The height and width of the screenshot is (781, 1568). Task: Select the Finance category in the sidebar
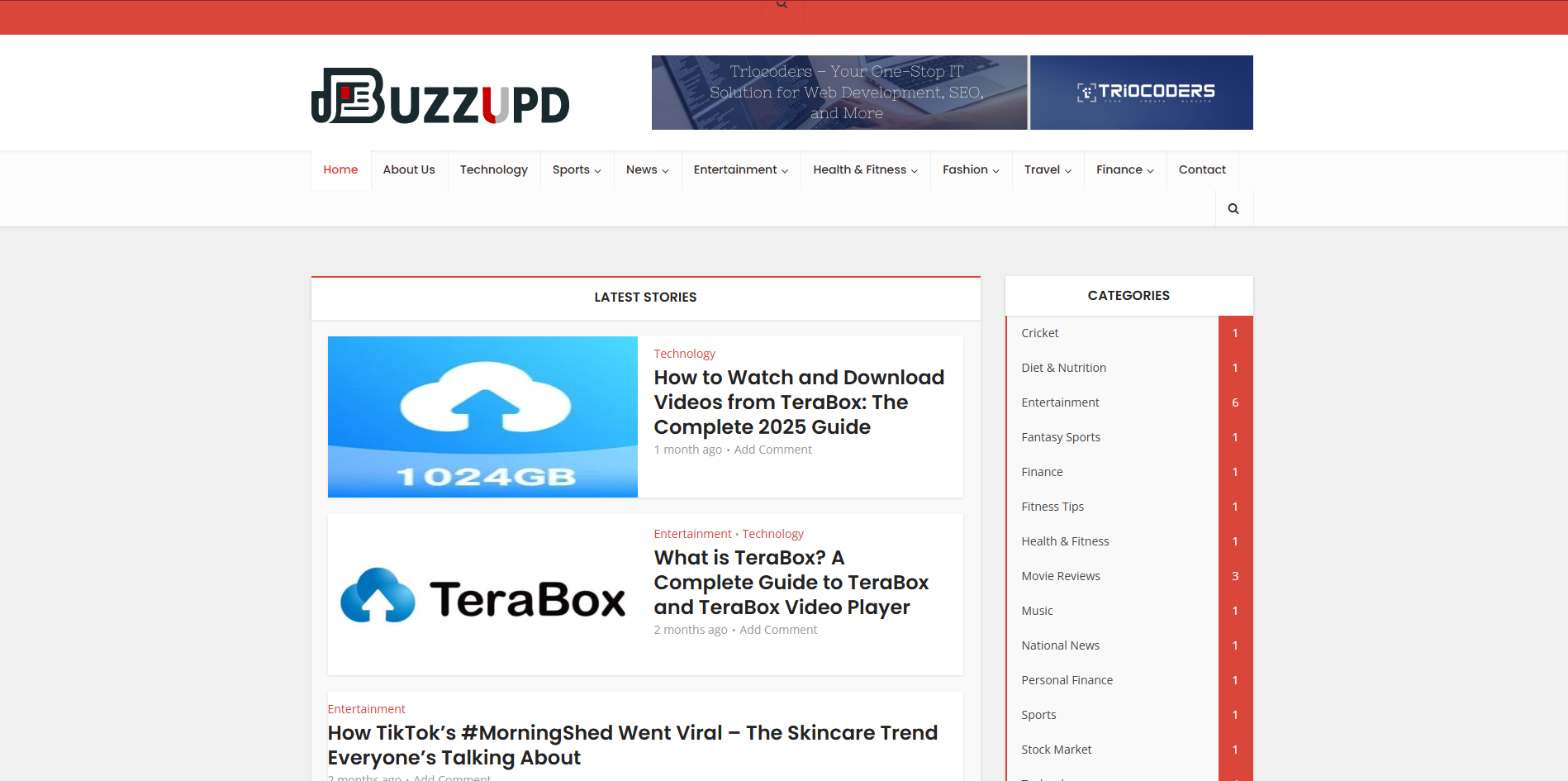pos(1042,472)
